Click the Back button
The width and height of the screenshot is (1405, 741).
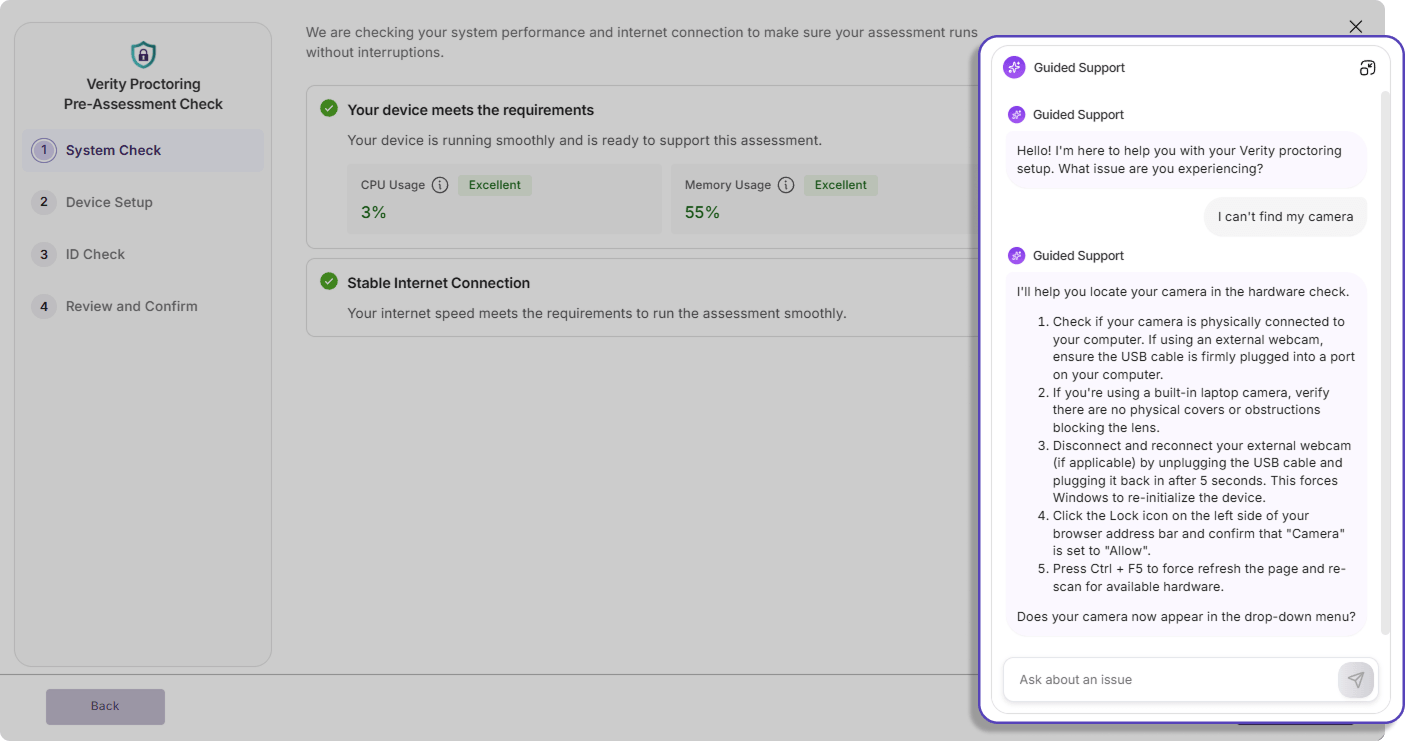point(105,706)
